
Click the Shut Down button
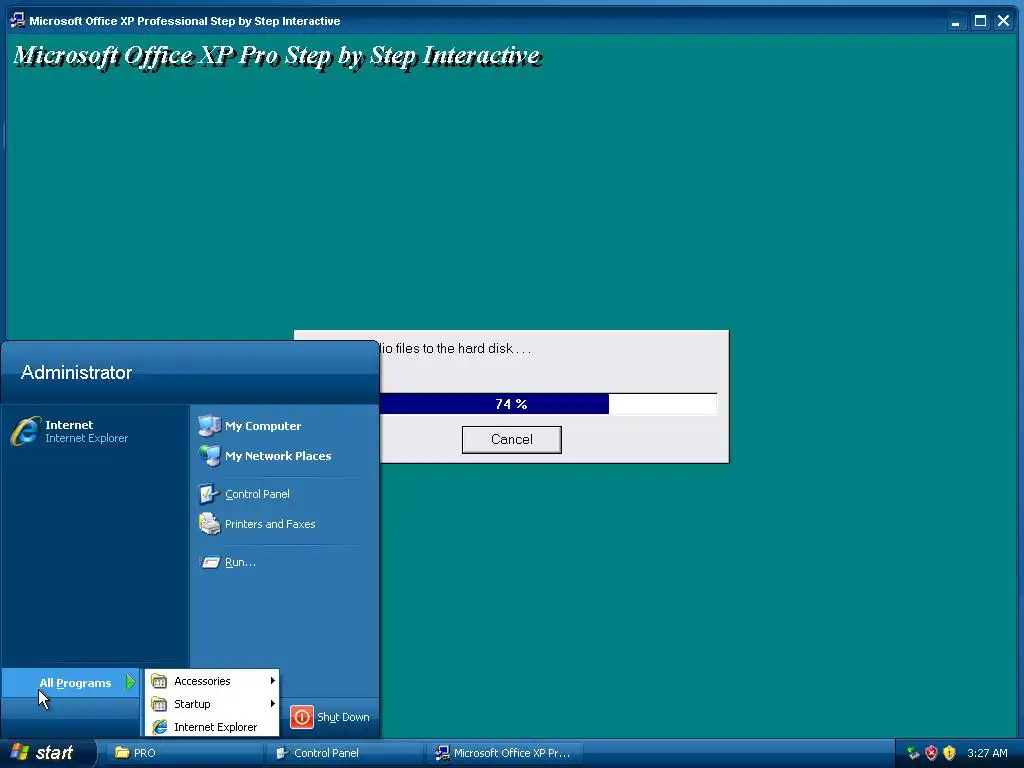[330, 717]
